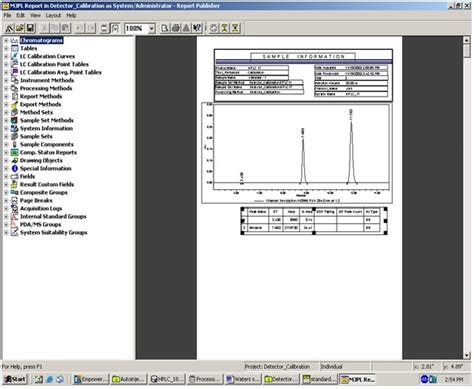Image resolution: width=474 pixels, height=389 pixels.
Task: Click the Save floppy disk icon
Action: pos(31,28)
